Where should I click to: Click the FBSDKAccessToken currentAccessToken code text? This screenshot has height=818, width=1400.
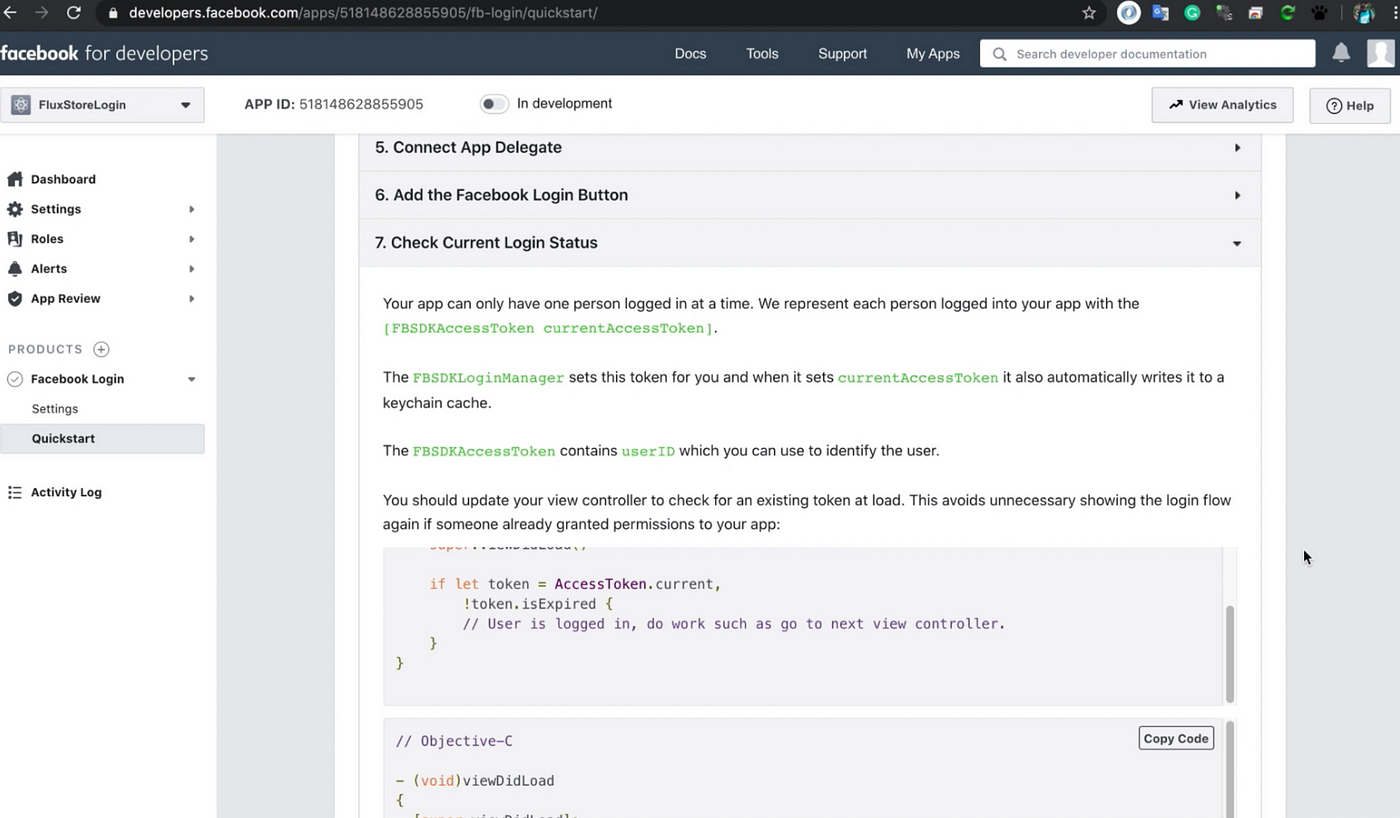[x=550, y=328]
